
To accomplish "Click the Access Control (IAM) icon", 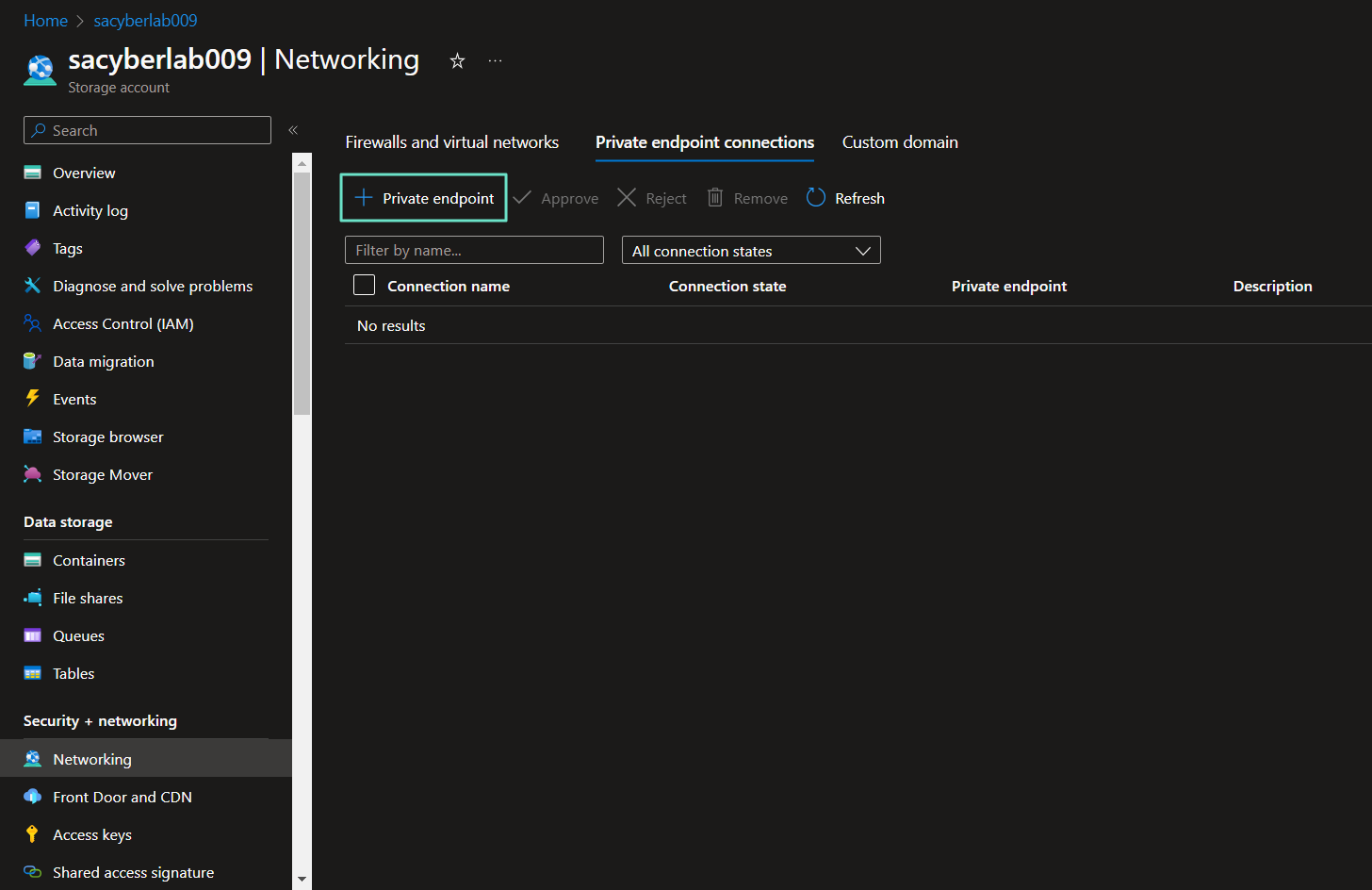I will [32, 323].
